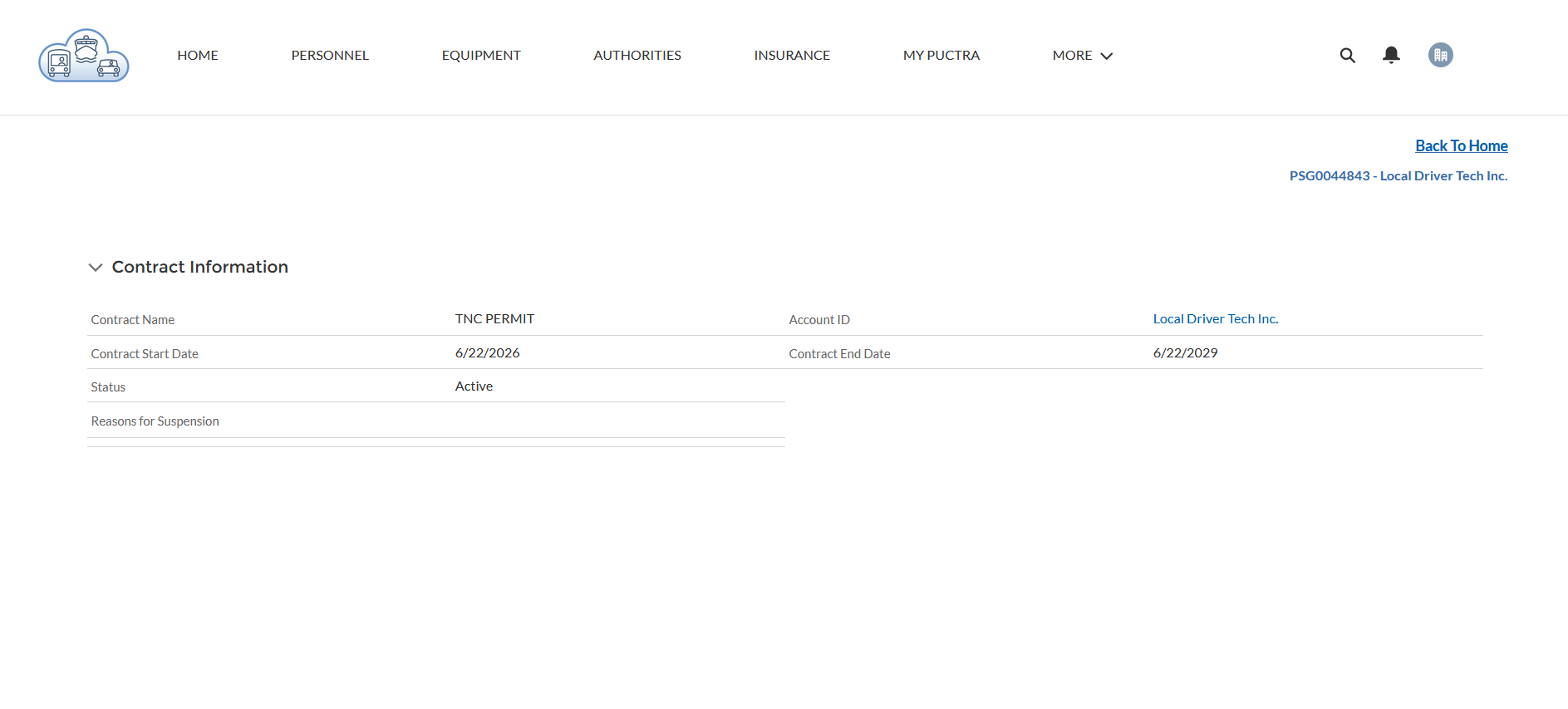This screenshot has height=709, width=1568.
Task: Click the Contract Name label
Action: 133,320
